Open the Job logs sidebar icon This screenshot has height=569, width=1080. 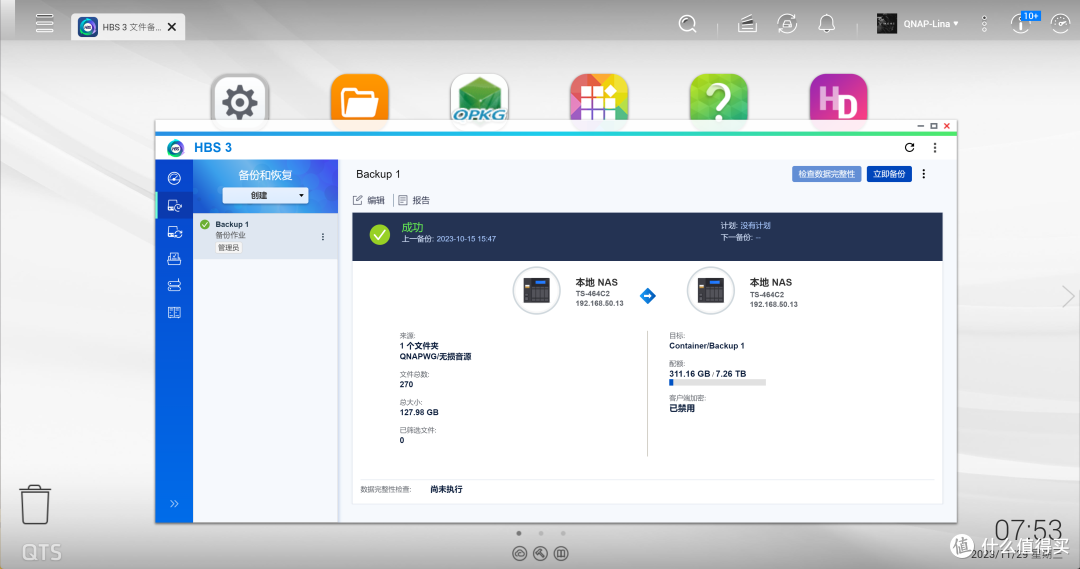pos(174,313)
